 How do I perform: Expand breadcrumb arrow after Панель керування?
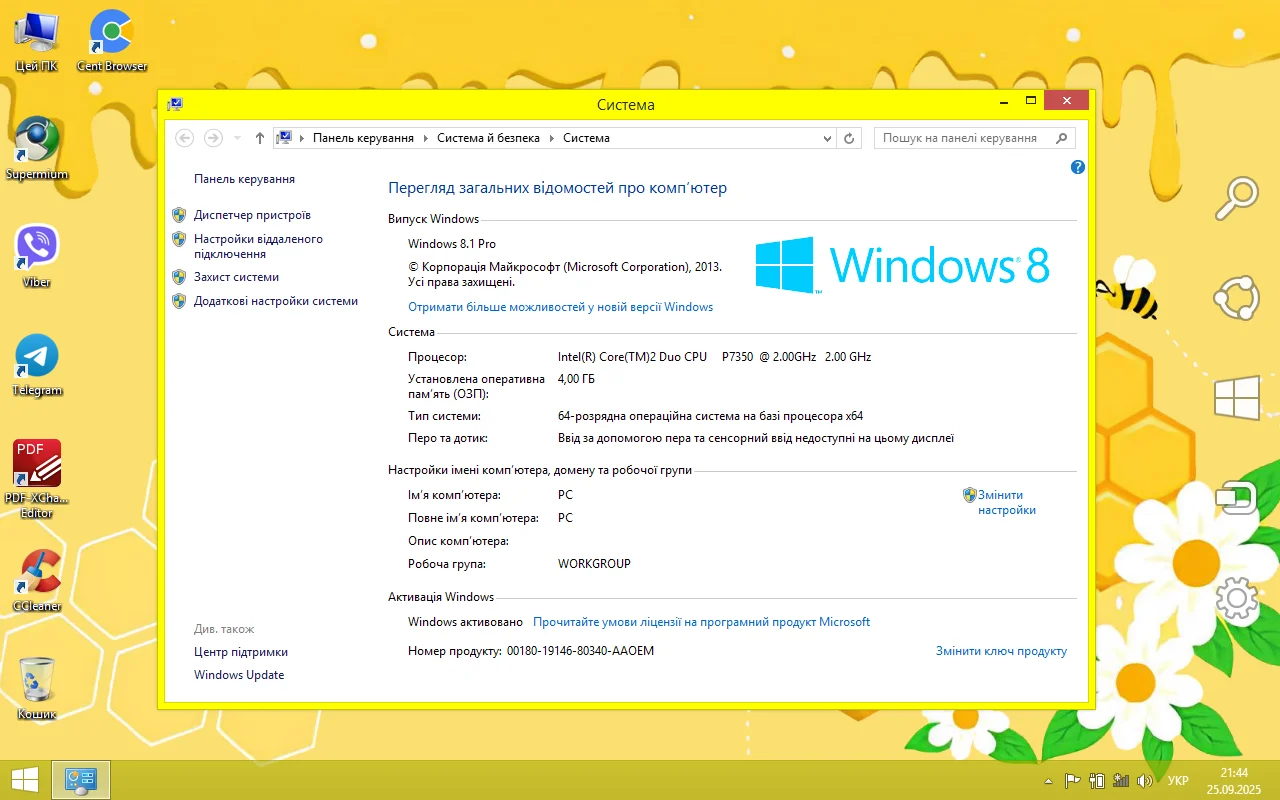tap(425, 138)
